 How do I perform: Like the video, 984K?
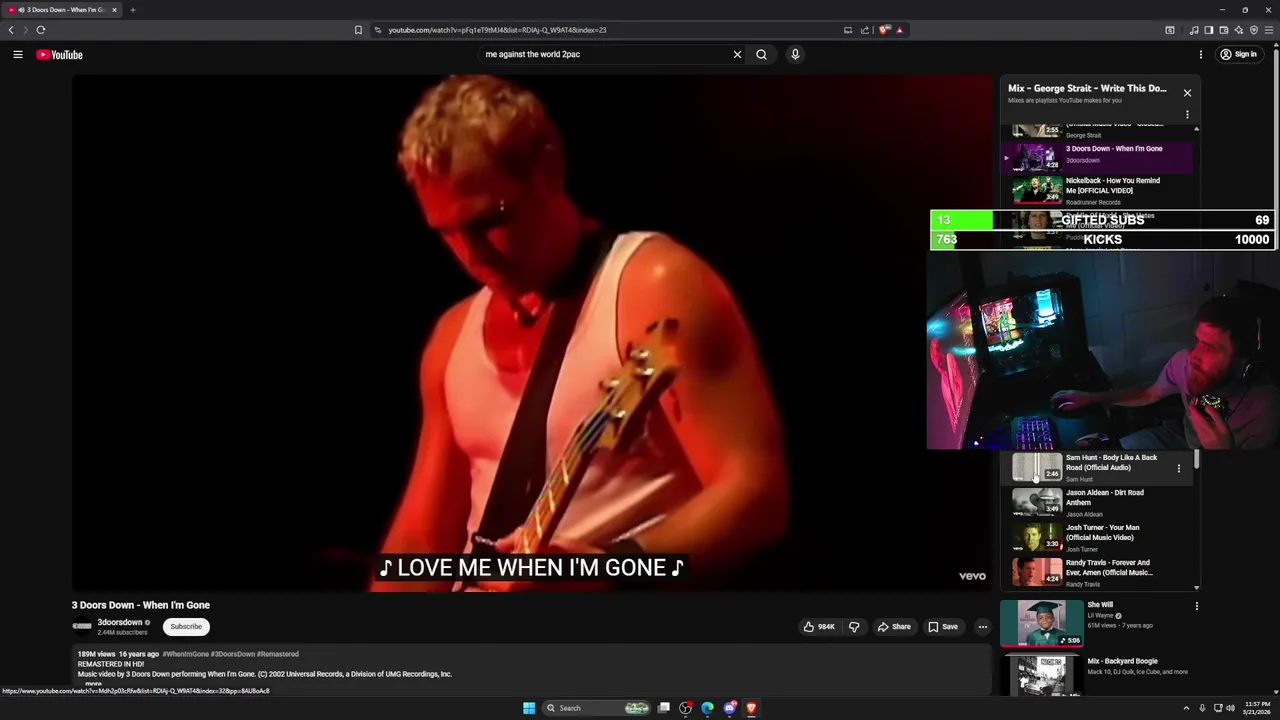[x=819, y=627]
